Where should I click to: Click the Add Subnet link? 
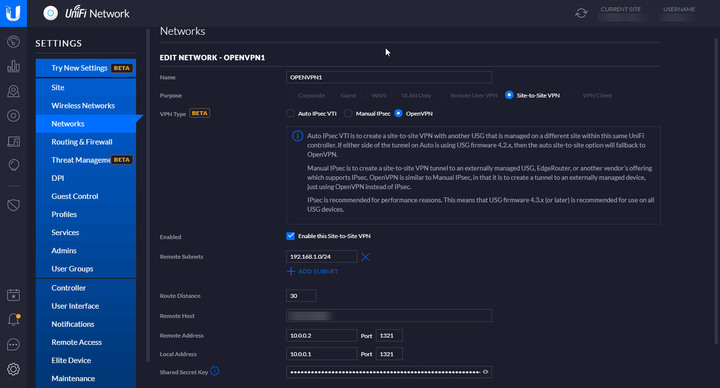[x=312, y=271]
